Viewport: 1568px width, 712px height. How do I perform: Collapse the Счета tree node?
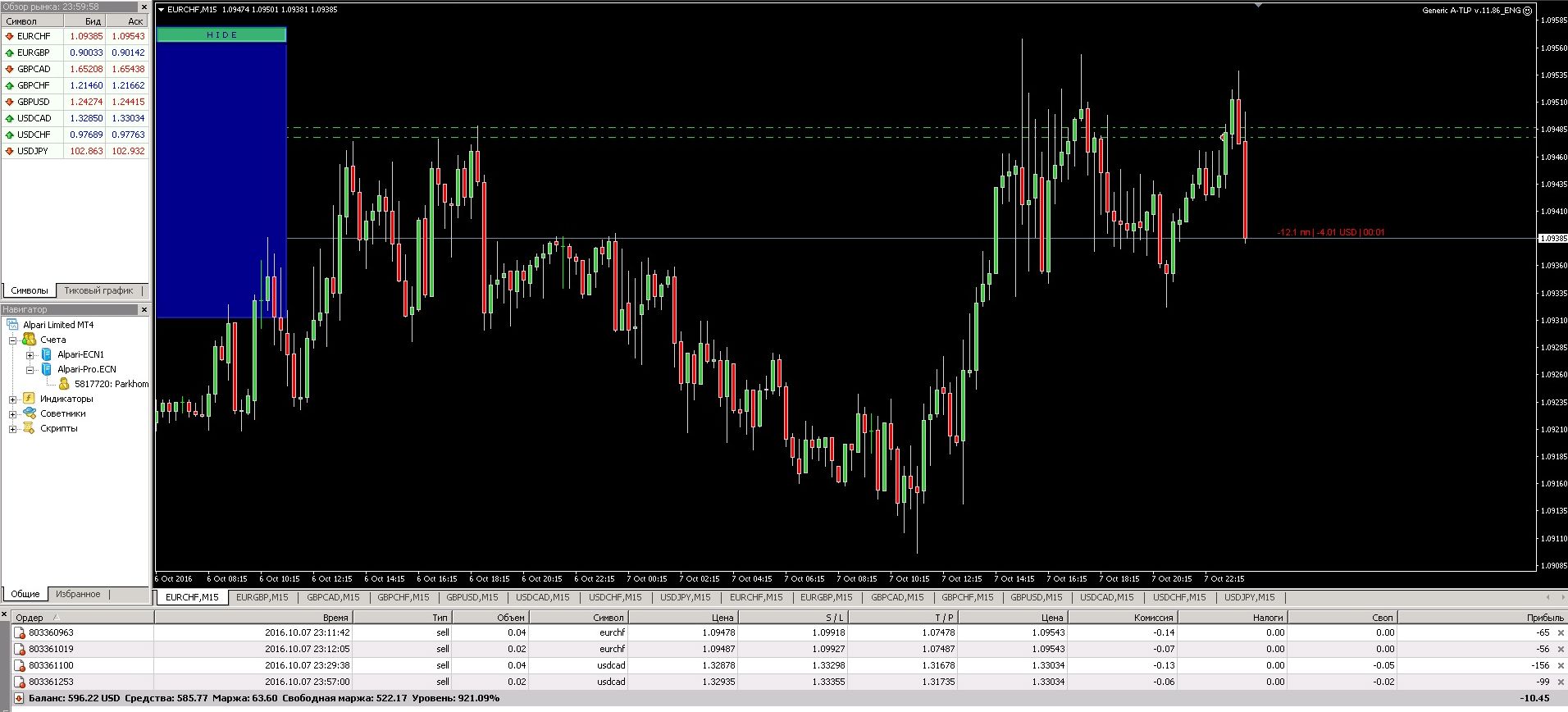tap(13, 340)
